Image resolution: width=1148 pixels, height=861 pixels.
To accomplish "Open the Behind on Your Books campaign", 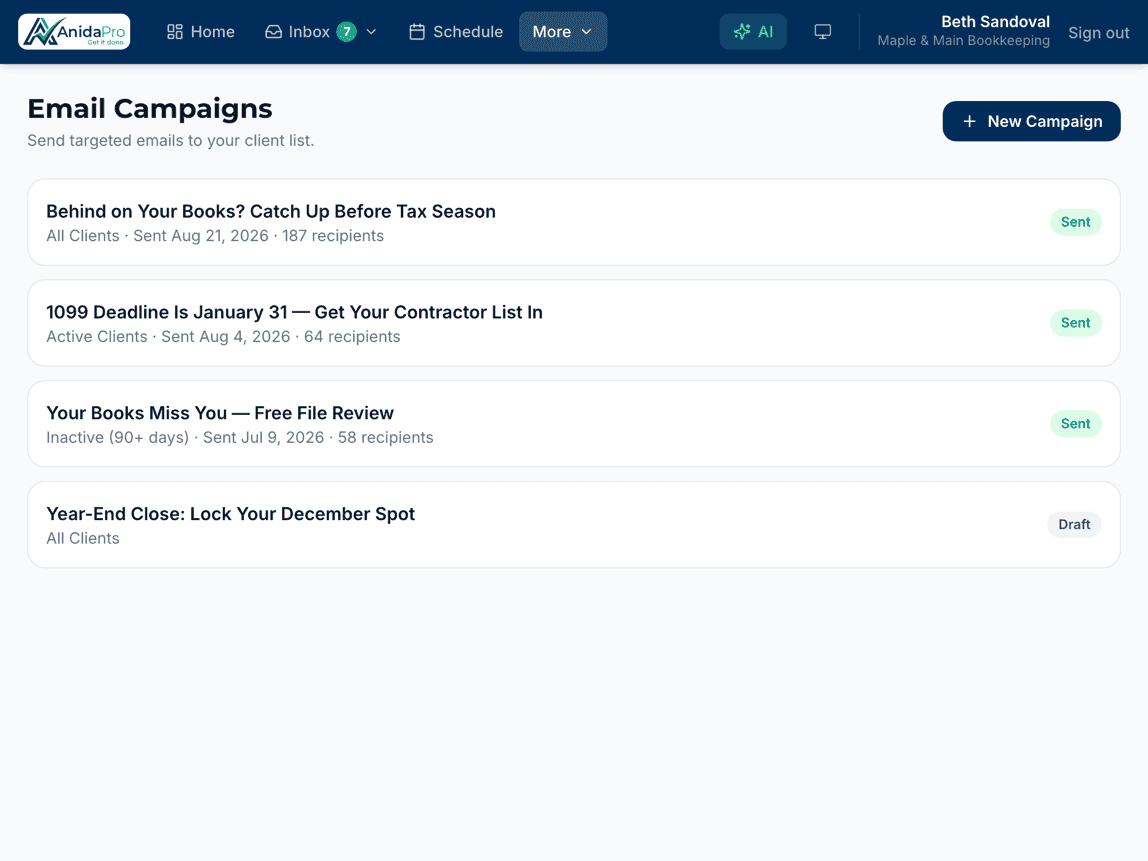I will tap(573, 223).
